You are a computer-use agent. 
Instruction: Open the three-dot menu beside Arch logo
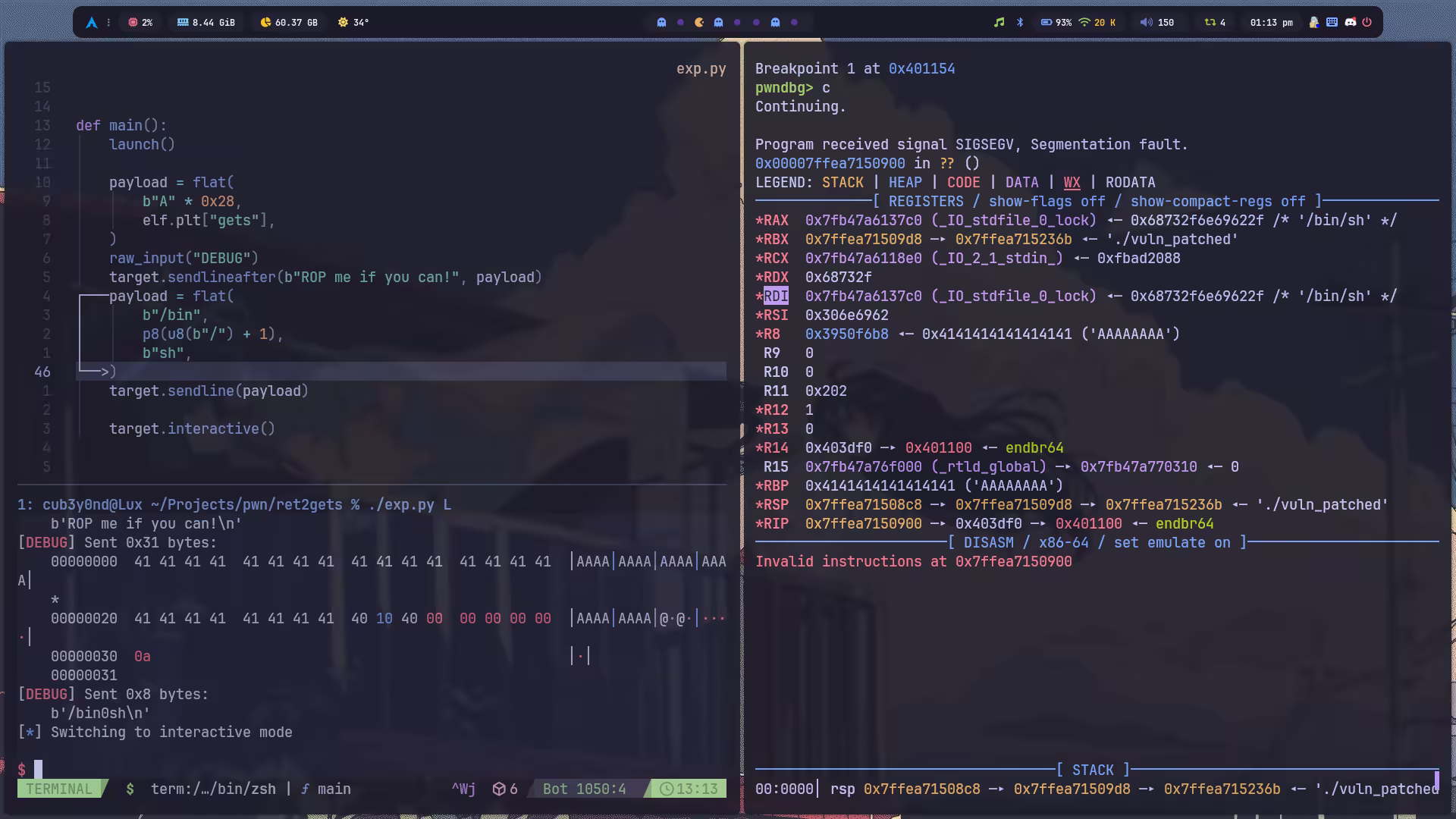coord(108,23)
